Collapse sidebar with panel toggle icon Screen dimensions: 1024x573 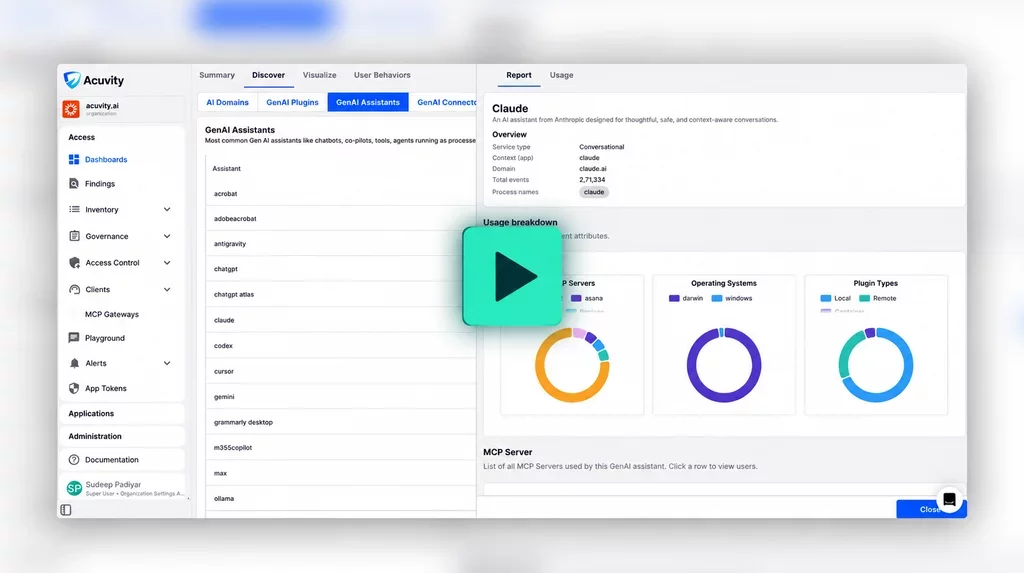pyautogui.click(x=66, y=510)
